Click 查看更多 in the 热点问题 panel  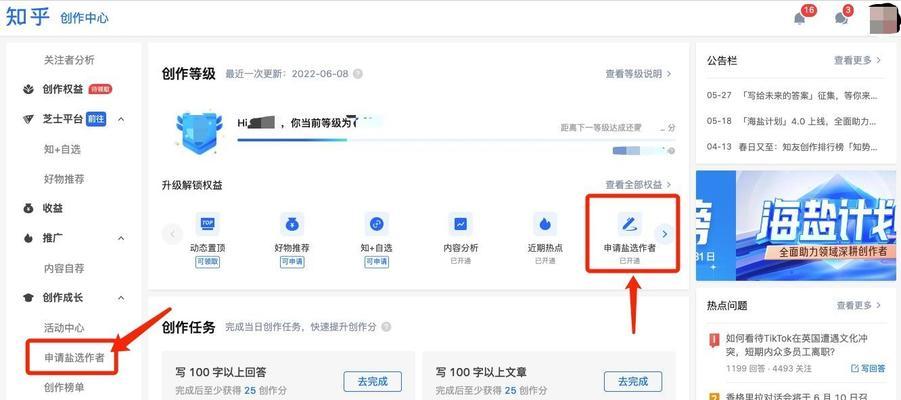click(857, 306)
